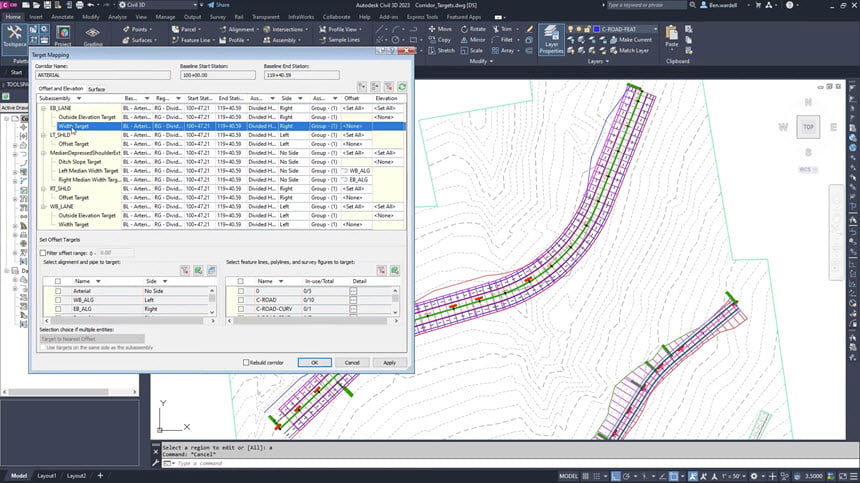Image resolution: width=860 pixels, height=483 pixels.
Task: Click the Autodesk App Store cart icon
Action: coord(759,5)
